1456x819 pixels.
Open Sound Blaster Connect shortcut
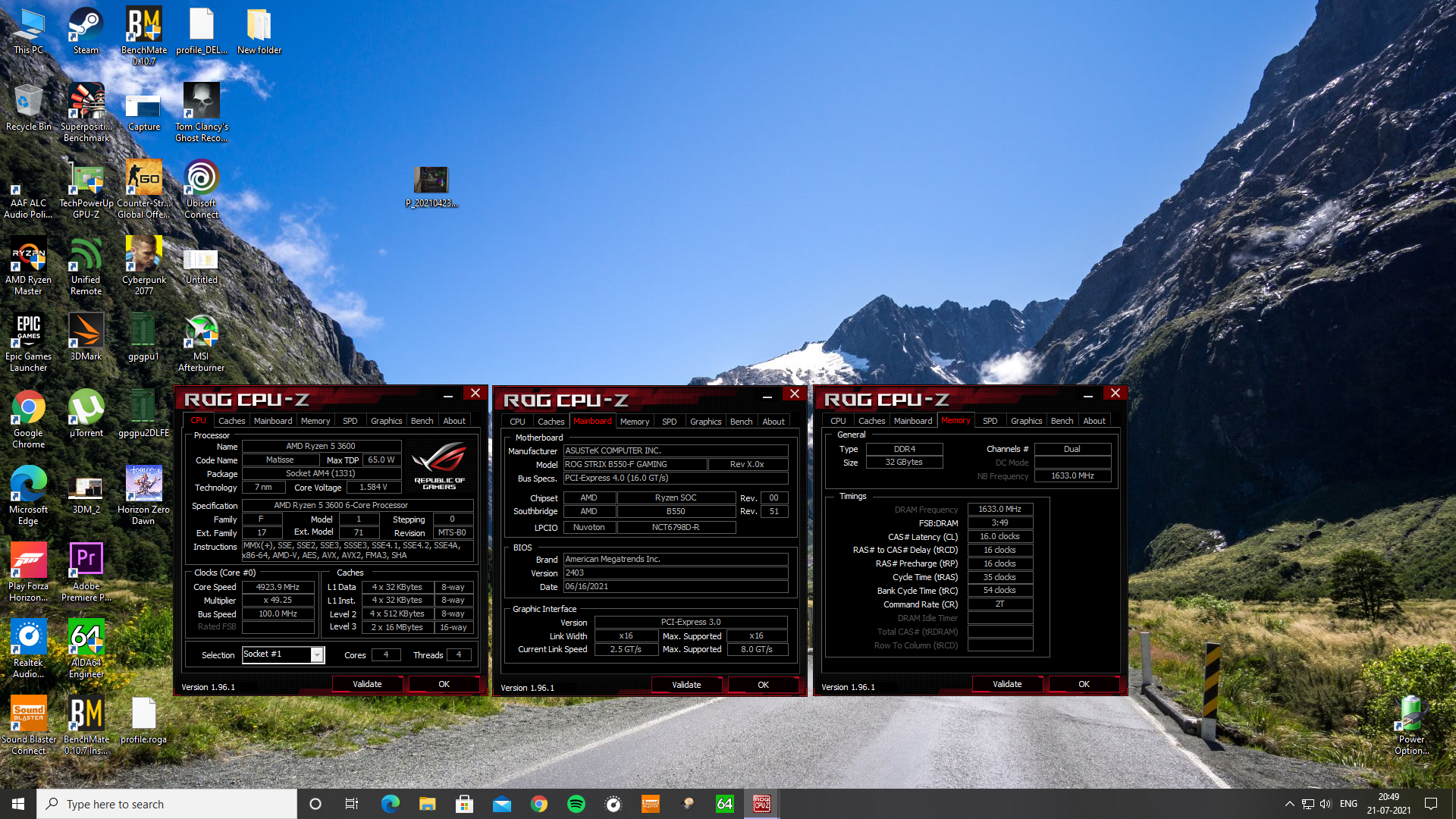click(x=28, y=726)
